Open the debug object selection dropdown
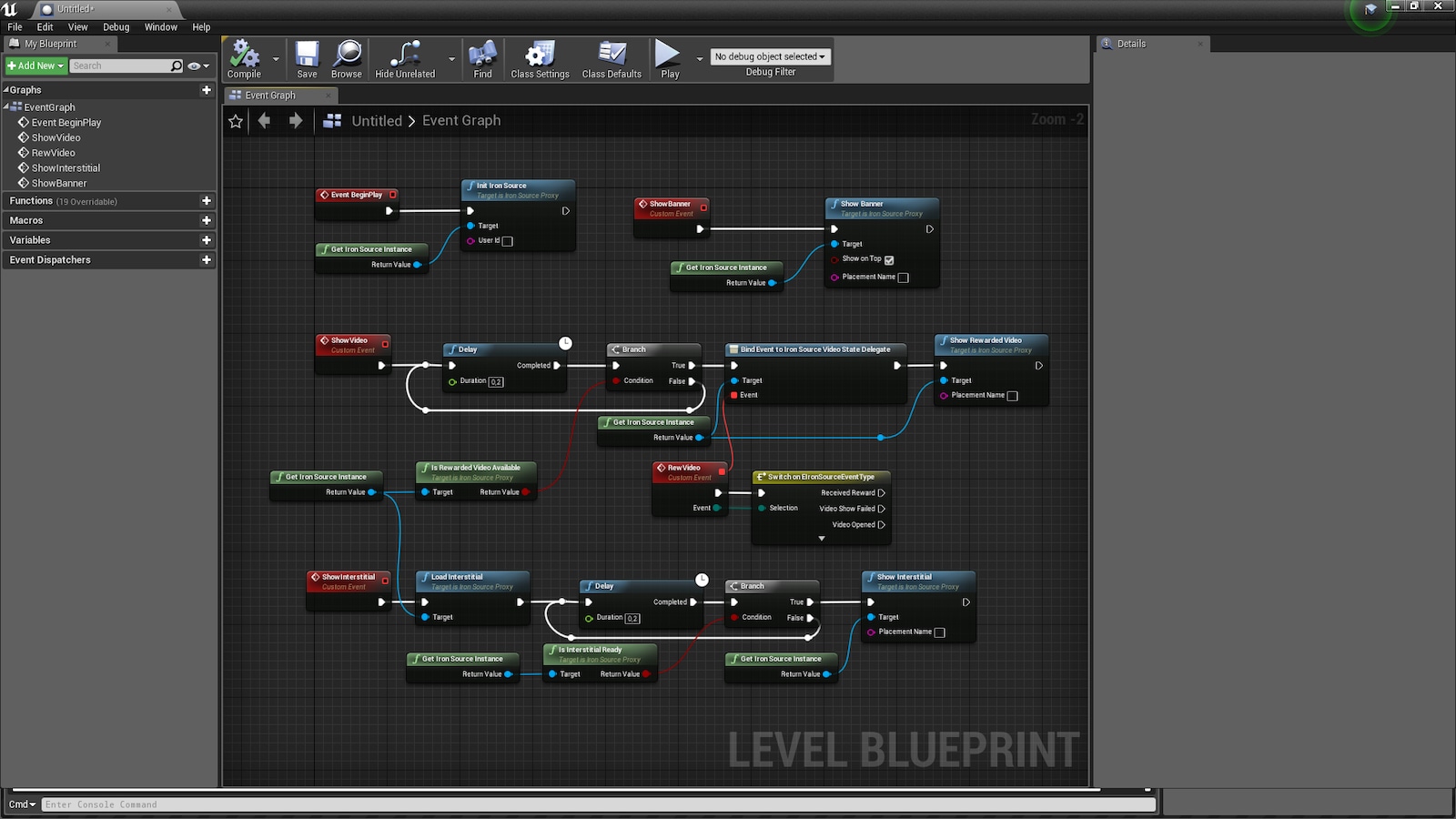 (x=770, y=56)
